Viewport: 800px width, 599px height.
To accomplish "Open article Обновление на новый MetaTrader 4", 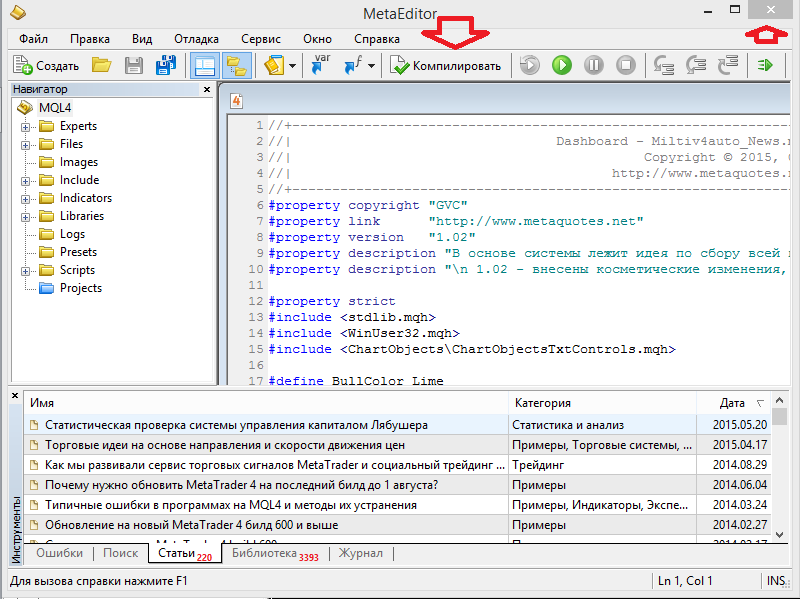I will (x=191, y=525).
